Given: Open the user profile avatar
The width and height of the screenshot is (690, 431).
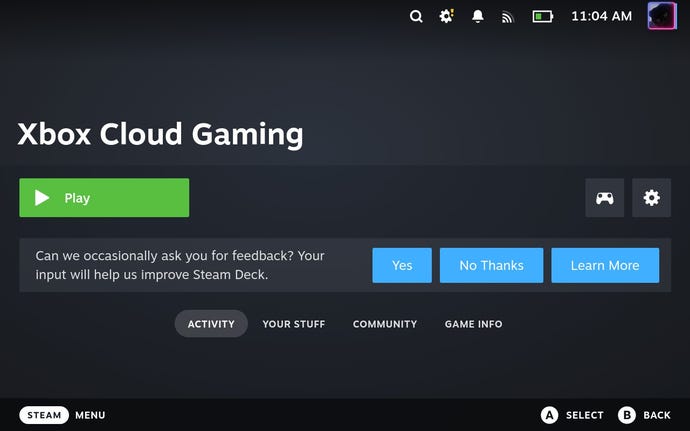Looking at the screenshot, I should (662, 16).
